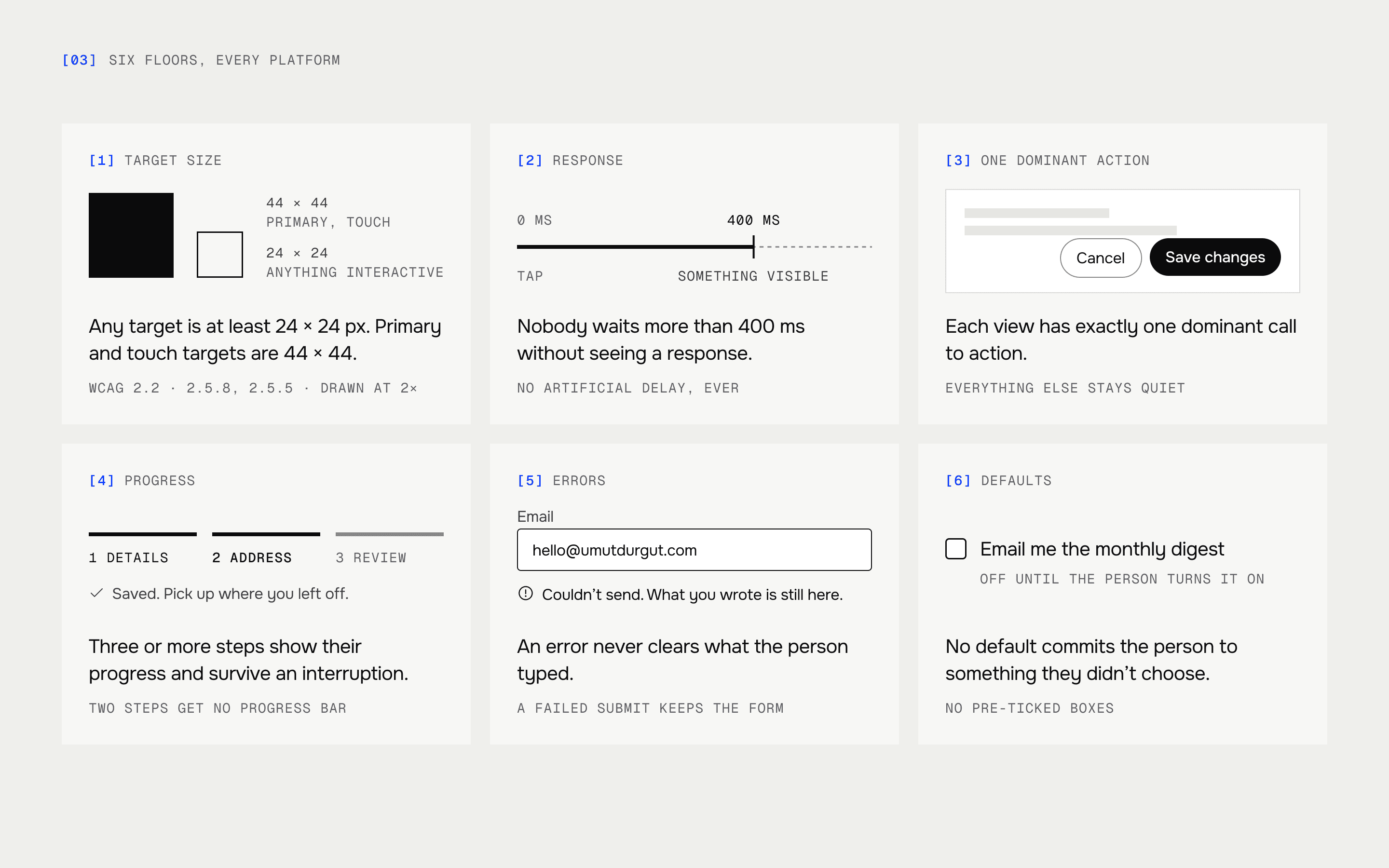The image size is (1389, 868).
Task: Click the Cancel button
Action: tap(1100, 258)
